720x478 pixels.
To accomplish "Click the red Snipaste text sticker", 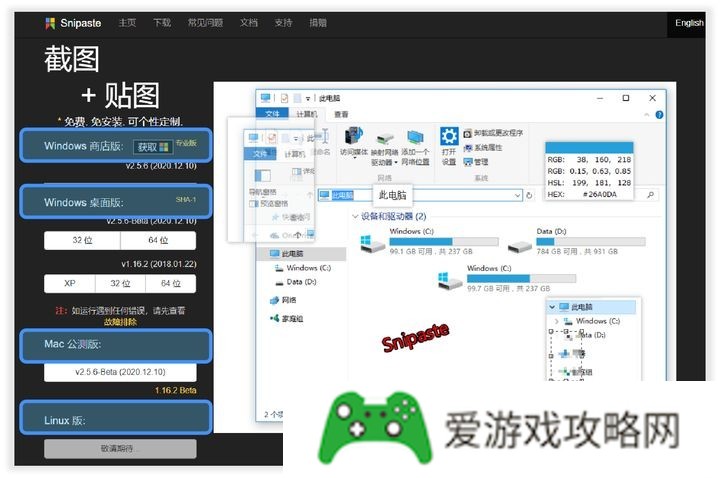I will [415, 337].
